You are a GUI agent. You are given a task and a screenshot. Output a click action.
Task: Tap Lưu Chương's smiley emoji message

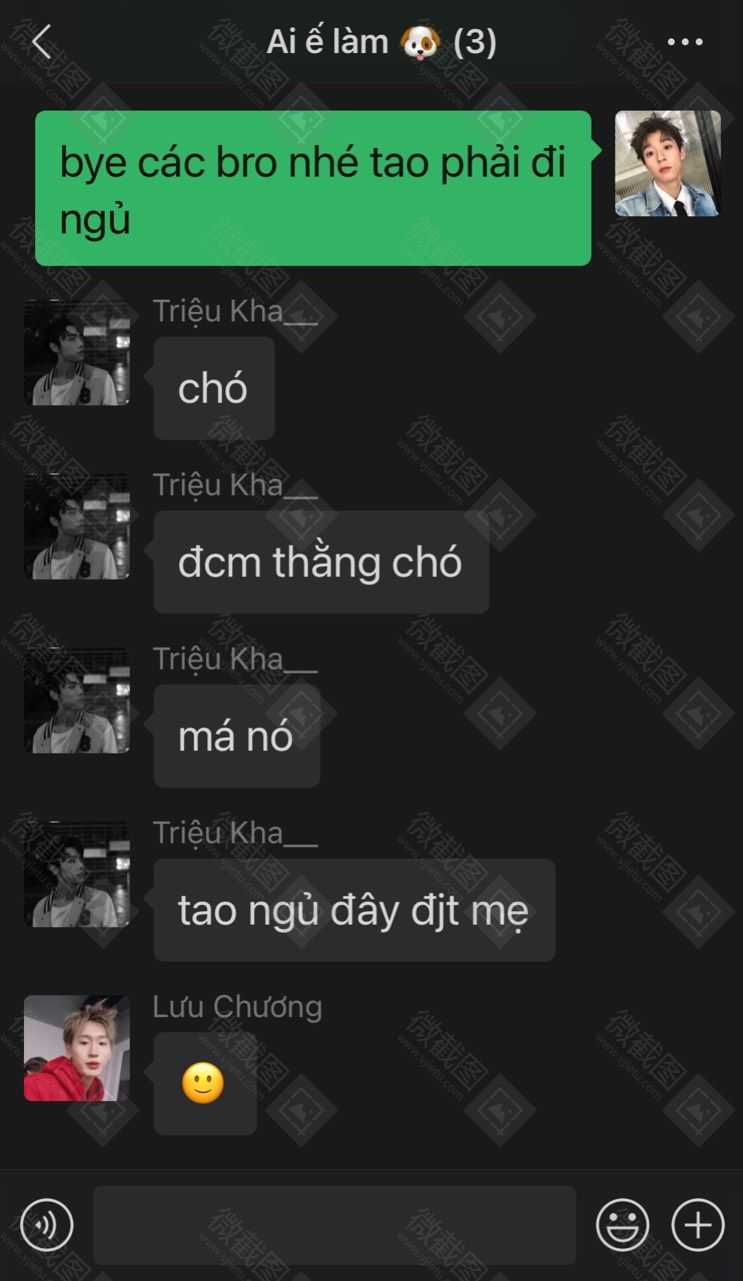(205, 1084)
